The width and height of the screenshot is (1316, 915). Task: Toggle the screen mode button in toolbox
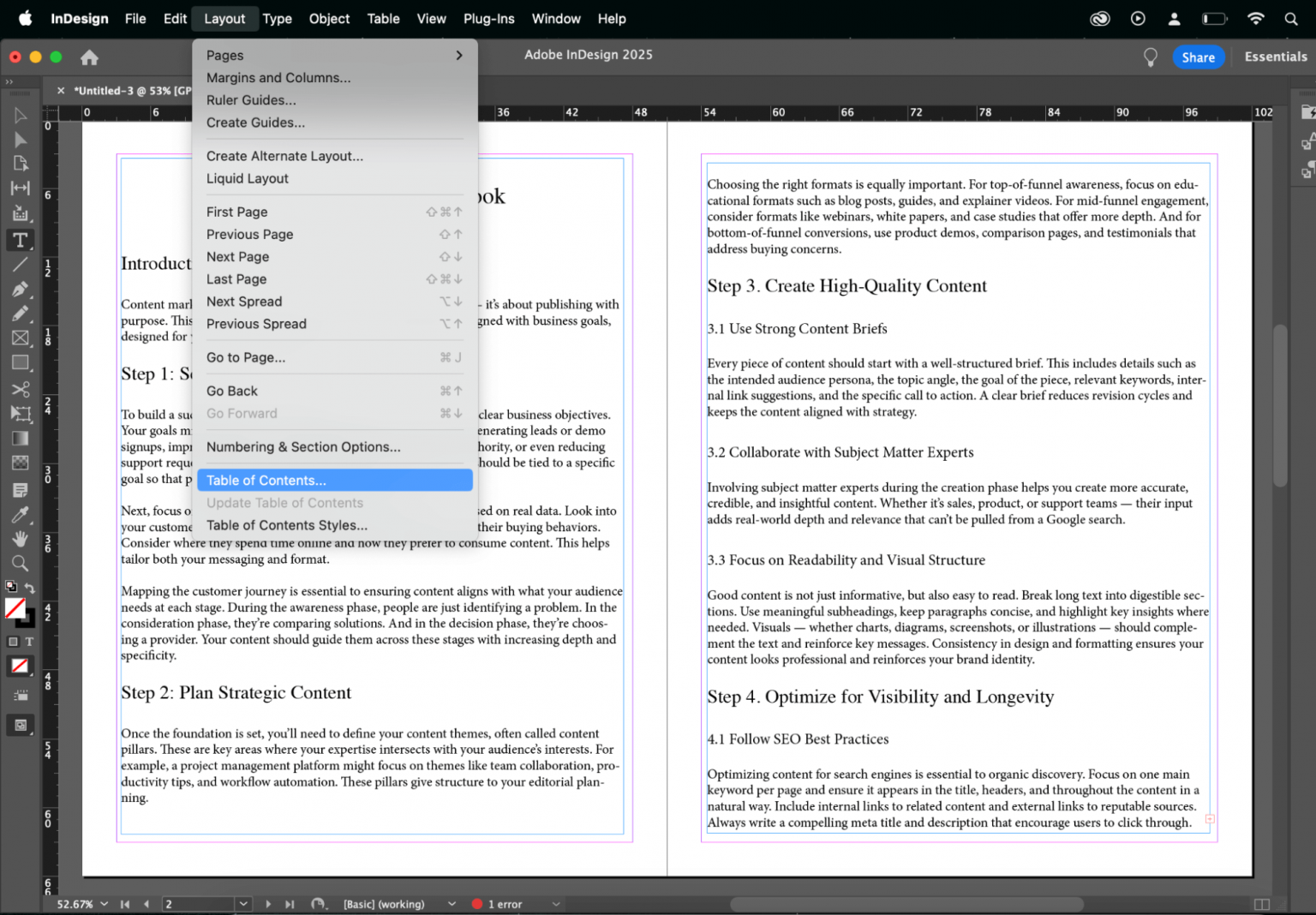click(21, 726)
